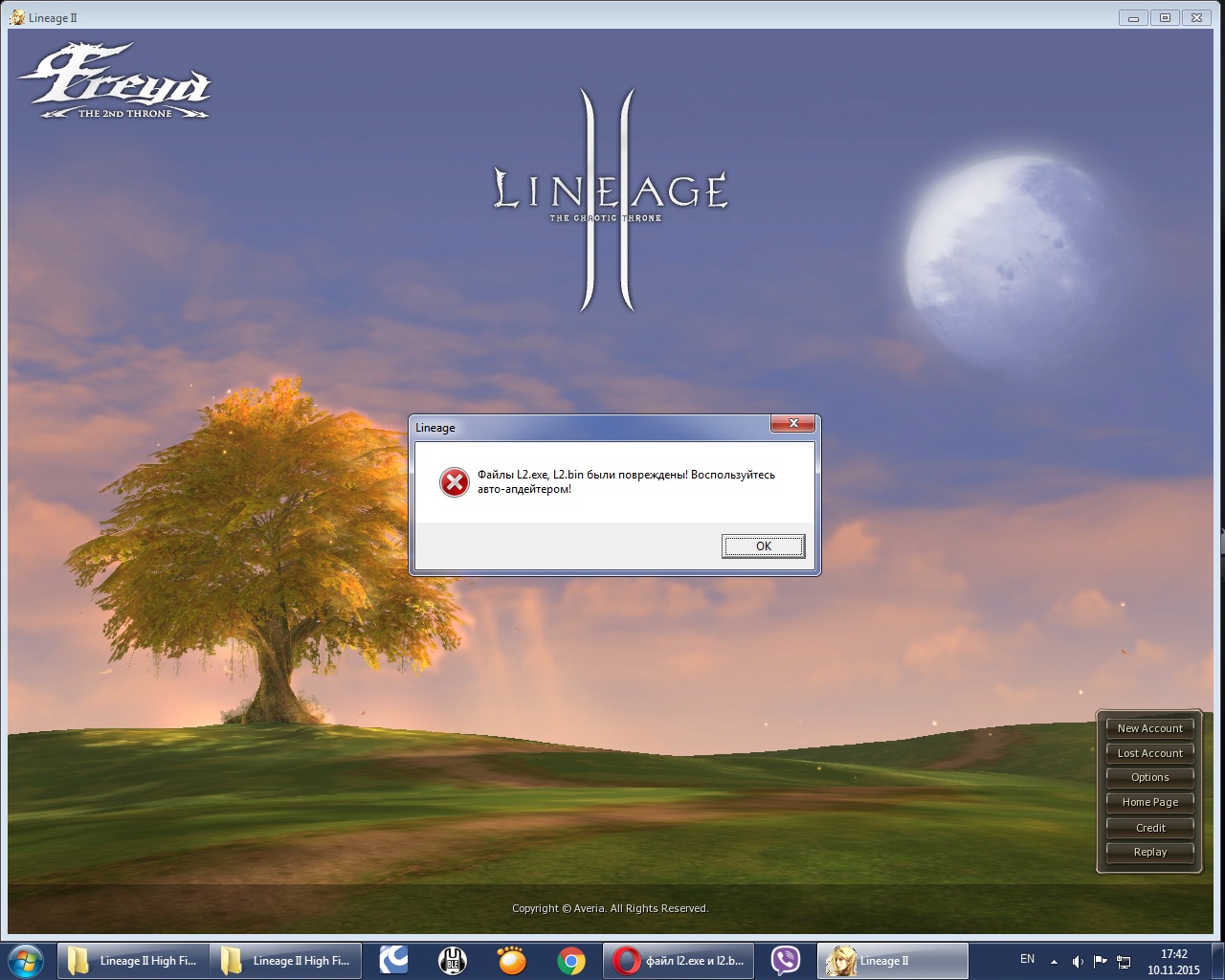Screen dimensions: 1225x980
Task: Open Action Center flag icon
Action: click(1101, 961)
